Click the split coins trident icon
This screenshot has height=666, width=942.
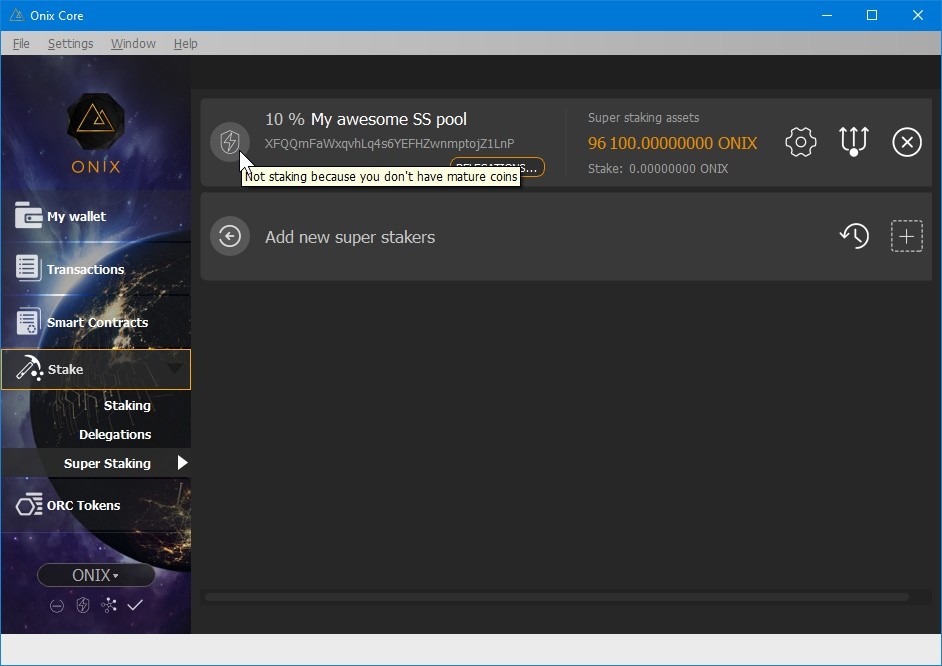coord(854,142)
